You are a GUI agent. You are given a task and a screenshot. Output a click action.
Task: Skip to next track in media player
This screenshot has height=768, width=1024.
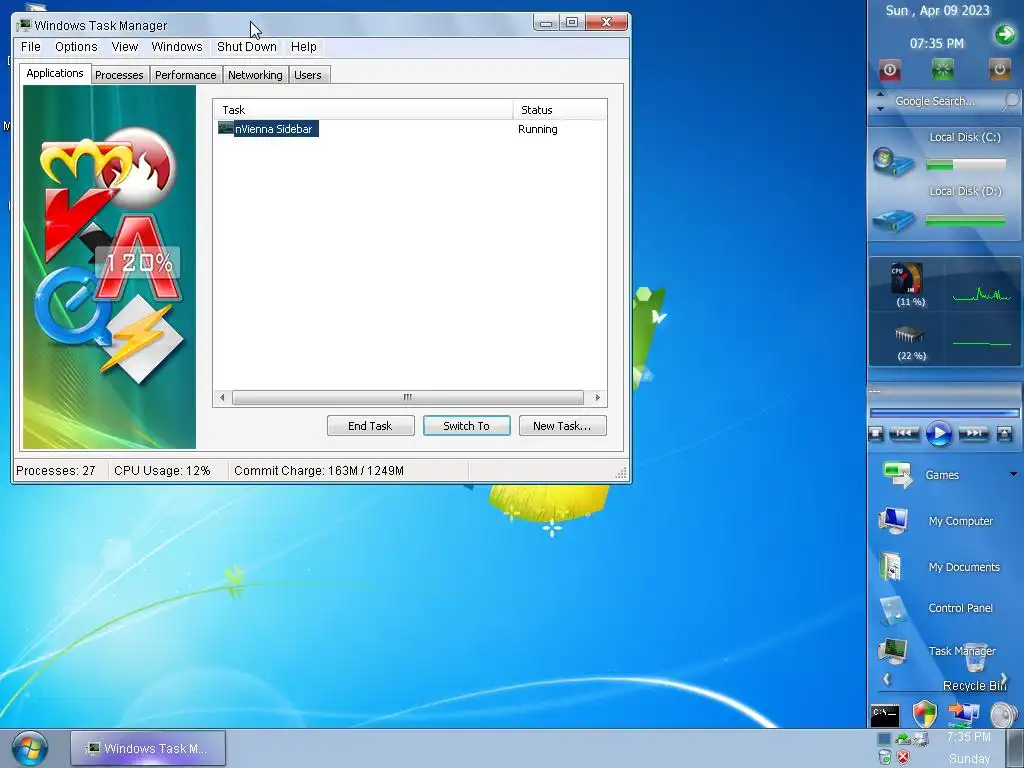(973, 432)
